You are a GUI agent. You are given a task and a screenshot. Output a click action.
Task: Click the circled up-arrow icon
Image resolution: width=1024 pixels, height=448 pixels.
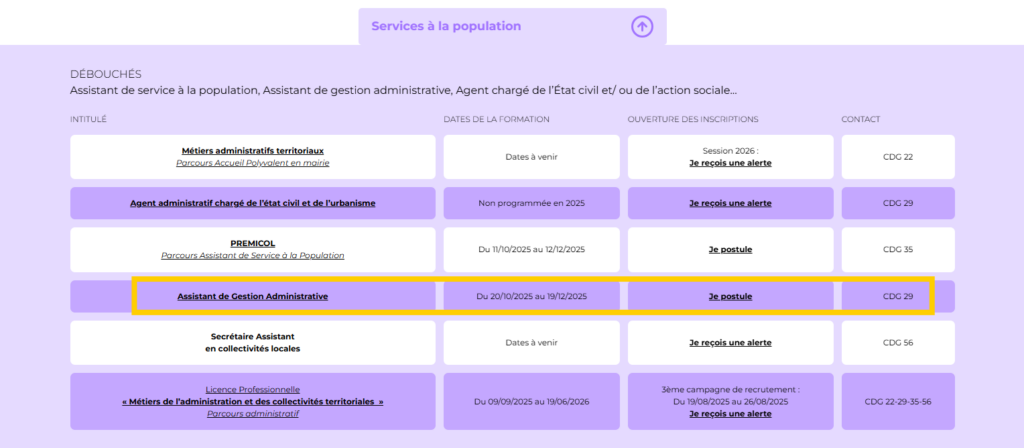click(x=642, y=27)
